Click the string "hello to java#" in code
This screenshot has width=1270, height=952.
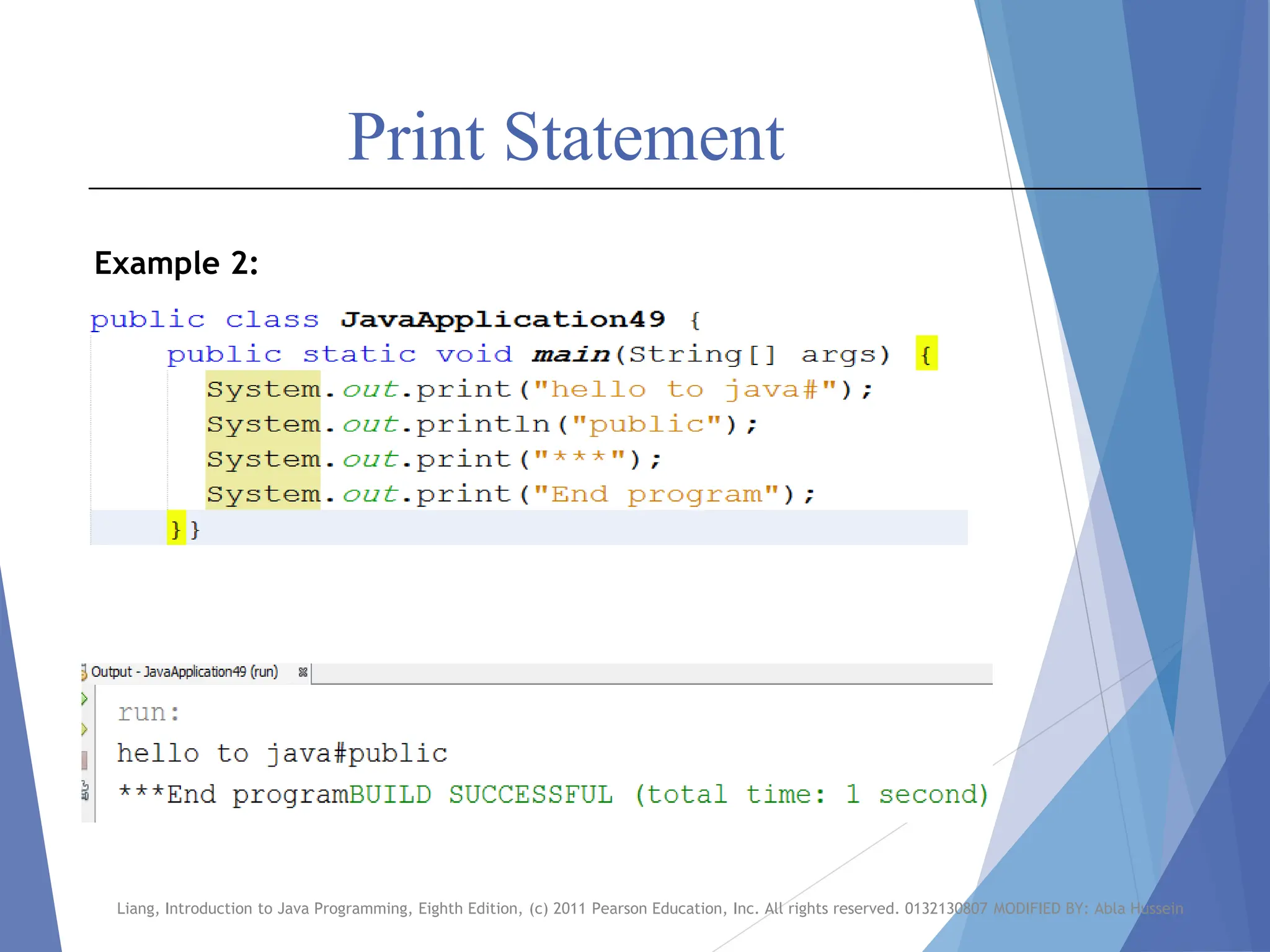coord(685,390)
